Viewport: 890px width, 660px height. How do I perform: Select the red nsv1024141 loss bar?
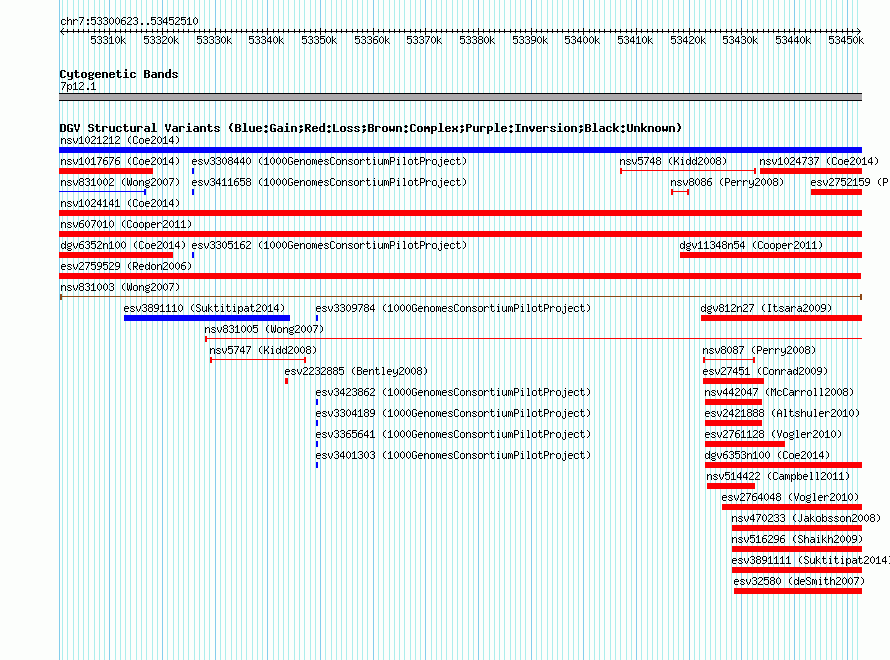(x=460, y=213)
